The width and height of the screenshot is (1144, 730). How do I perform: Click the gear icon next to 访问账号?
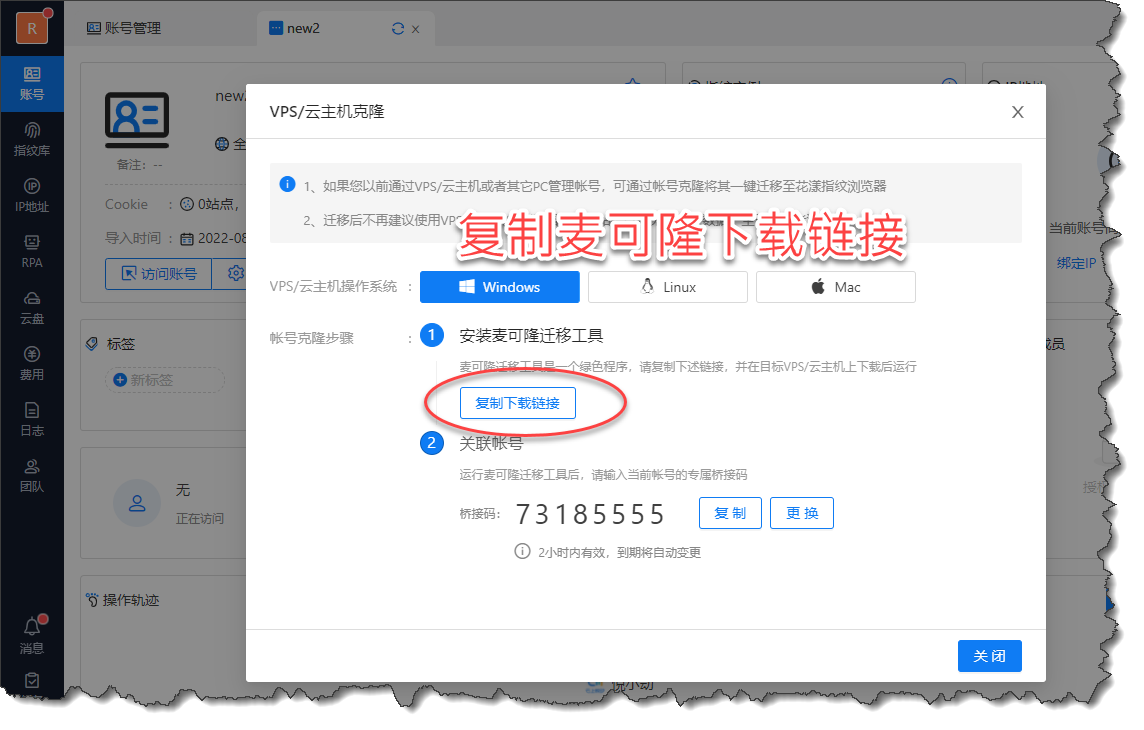[x=235, y=273]
